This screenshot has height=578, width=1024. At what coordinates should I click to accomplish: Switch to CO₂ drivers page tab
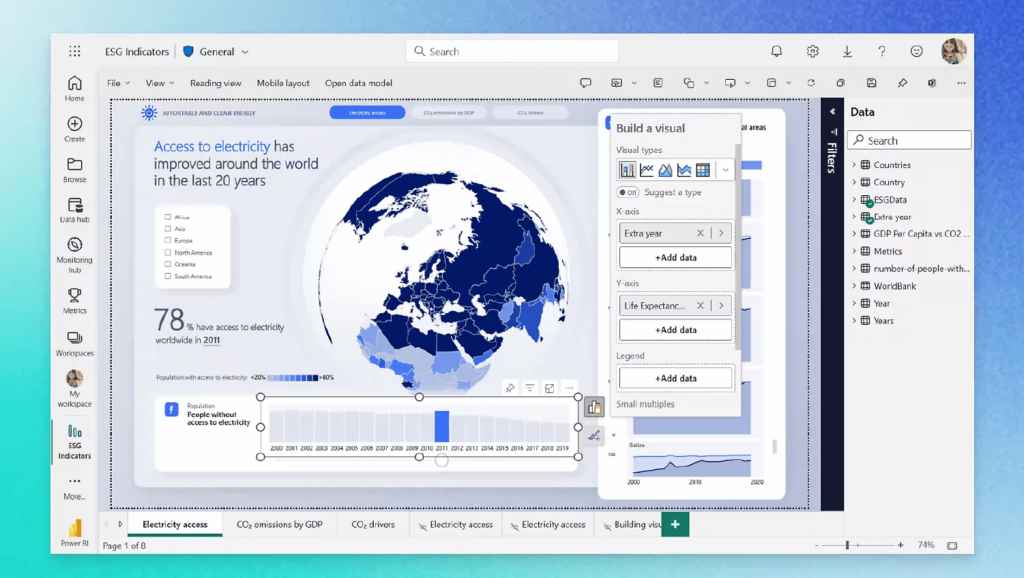pyautogui.click(x=373, y=524)
